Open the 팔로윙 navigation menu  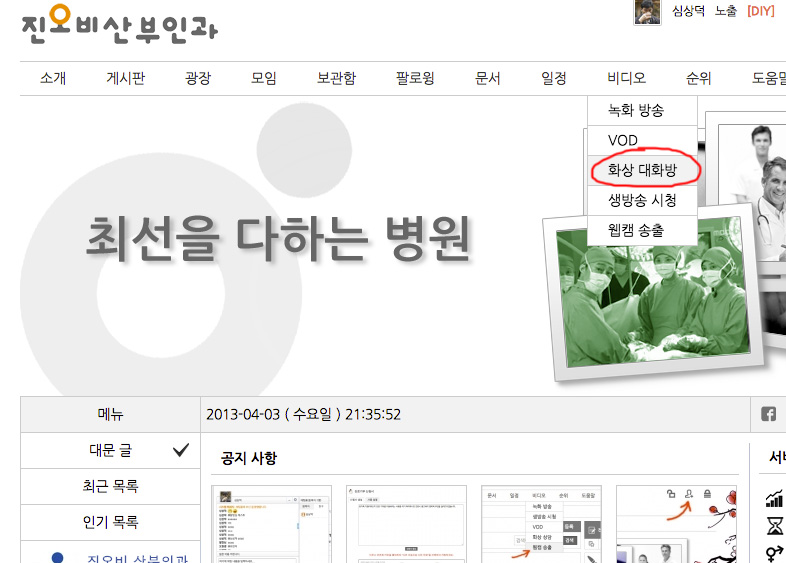coord(415,78)
